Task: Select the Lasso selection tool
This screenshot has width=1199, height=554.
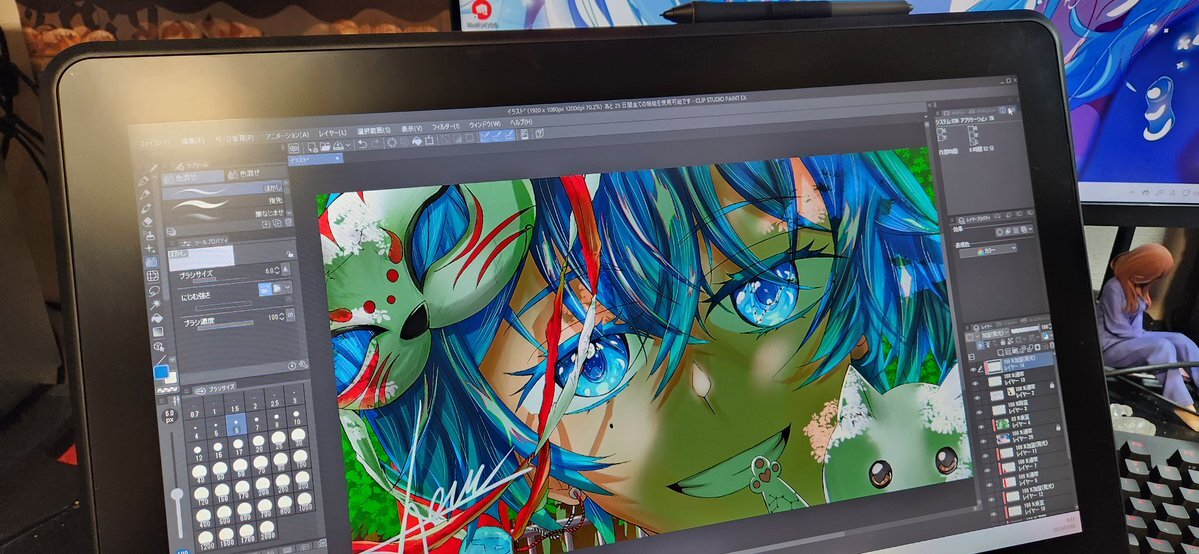Action: [154, 290]
